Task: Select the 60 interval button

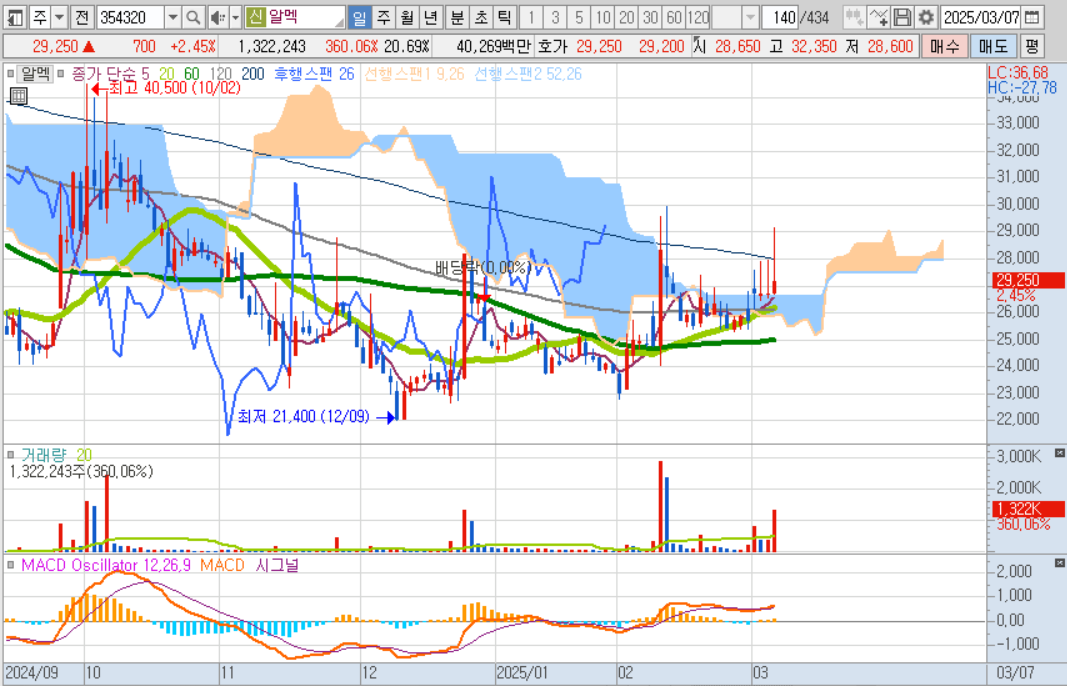Action: click(x=674, y=17)
